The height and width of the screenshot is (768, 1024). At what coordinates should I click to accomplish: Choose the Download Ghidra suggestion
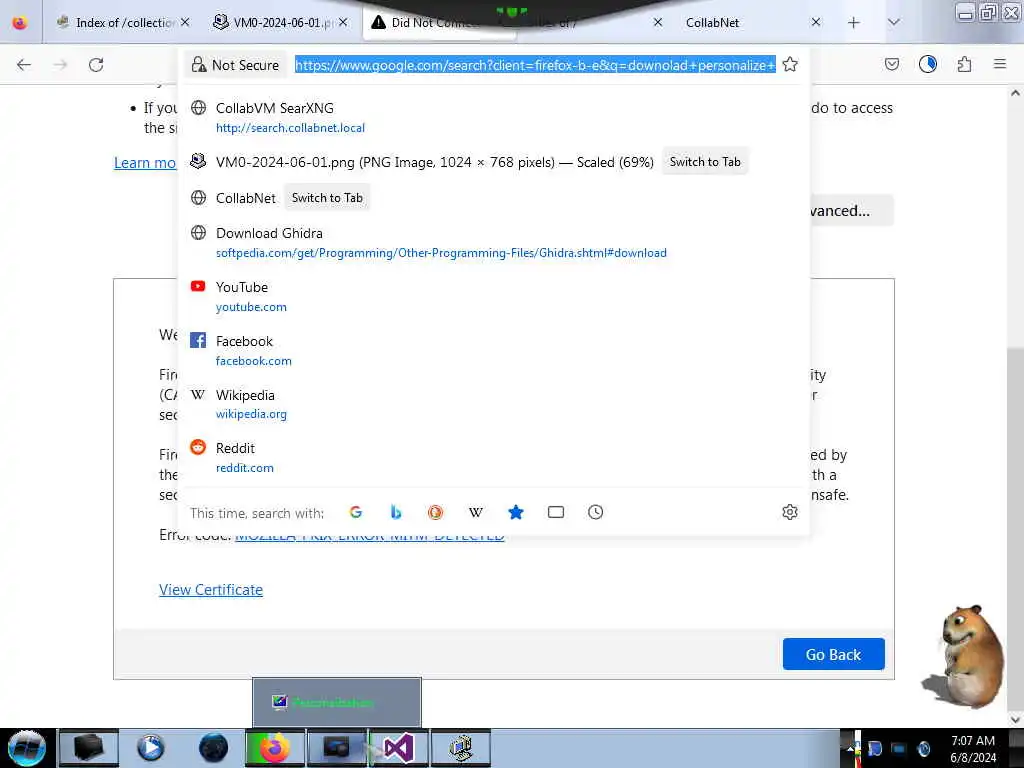pos(494,242)
